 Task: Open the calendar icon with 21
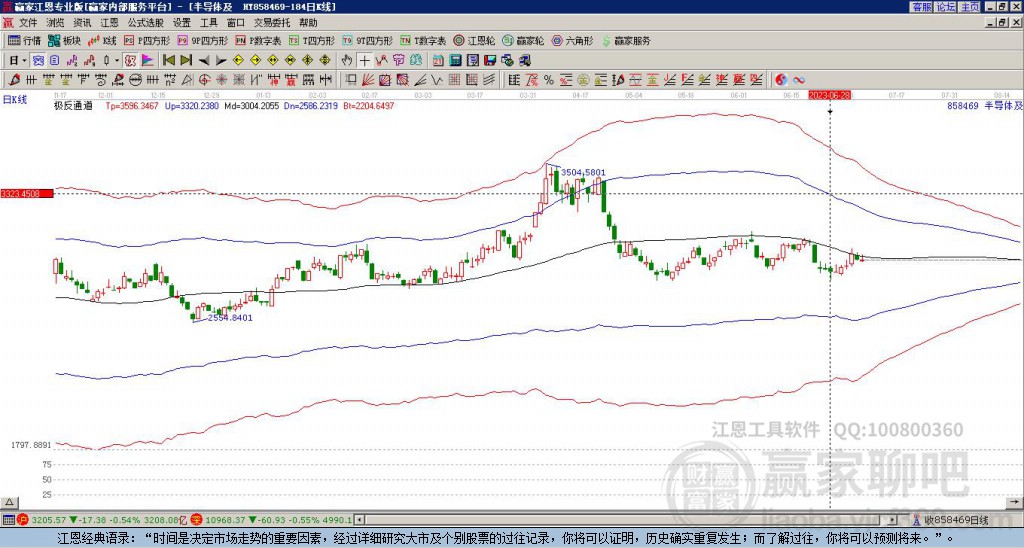[x=438, y=61]
